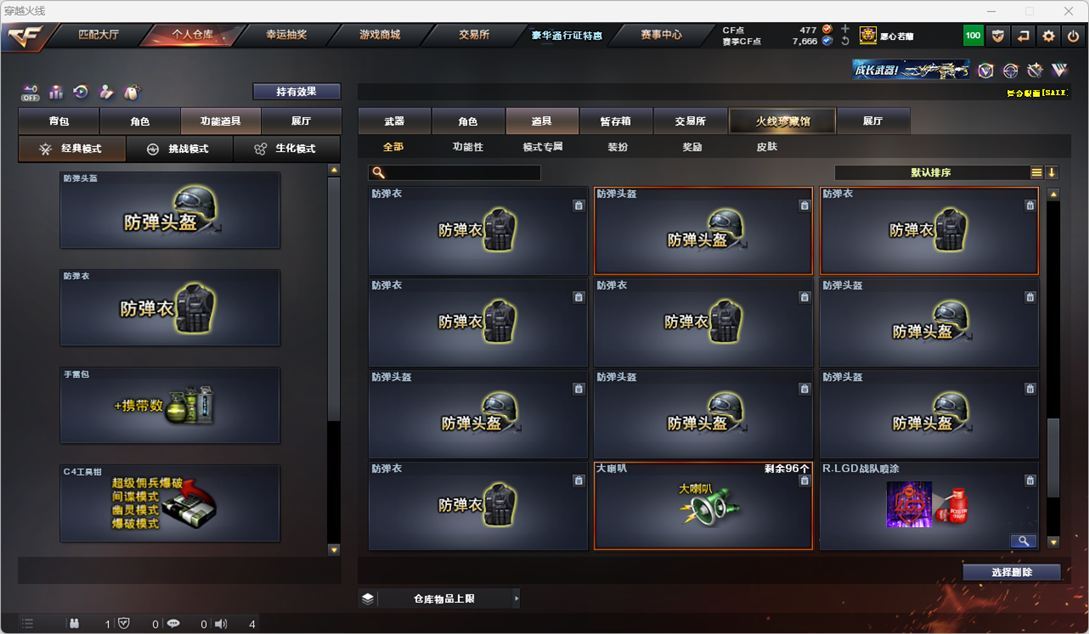Click the right inventory scrollbar thumb

point(1054,457)
